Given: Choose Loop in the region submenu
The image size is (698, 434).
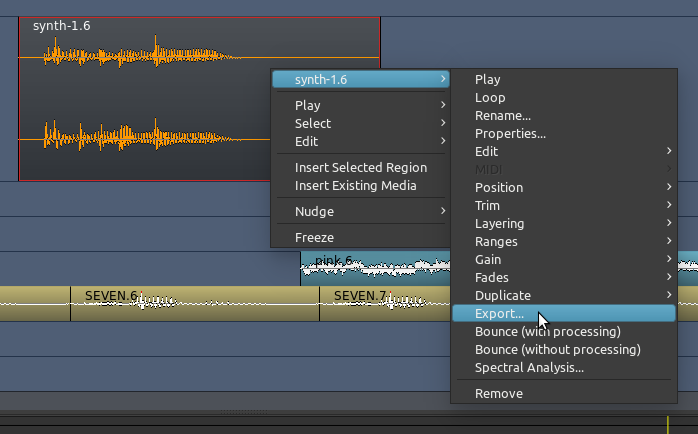Looking at the screenshot, I should 564,98.
